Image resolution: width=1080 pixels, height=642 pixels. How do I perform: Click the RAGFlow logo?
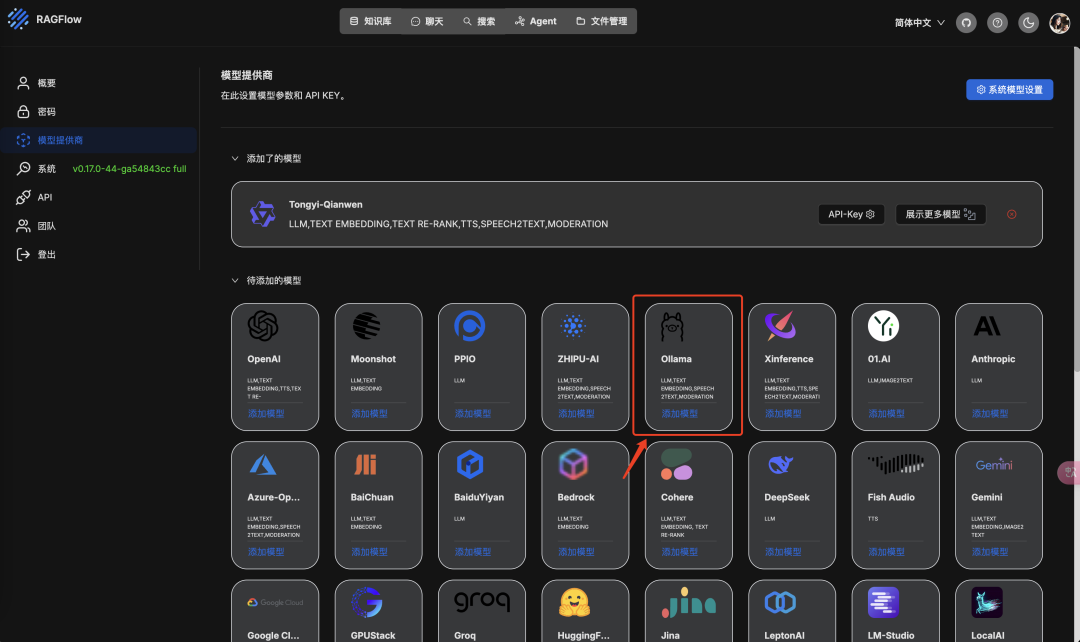coord(45,19)
